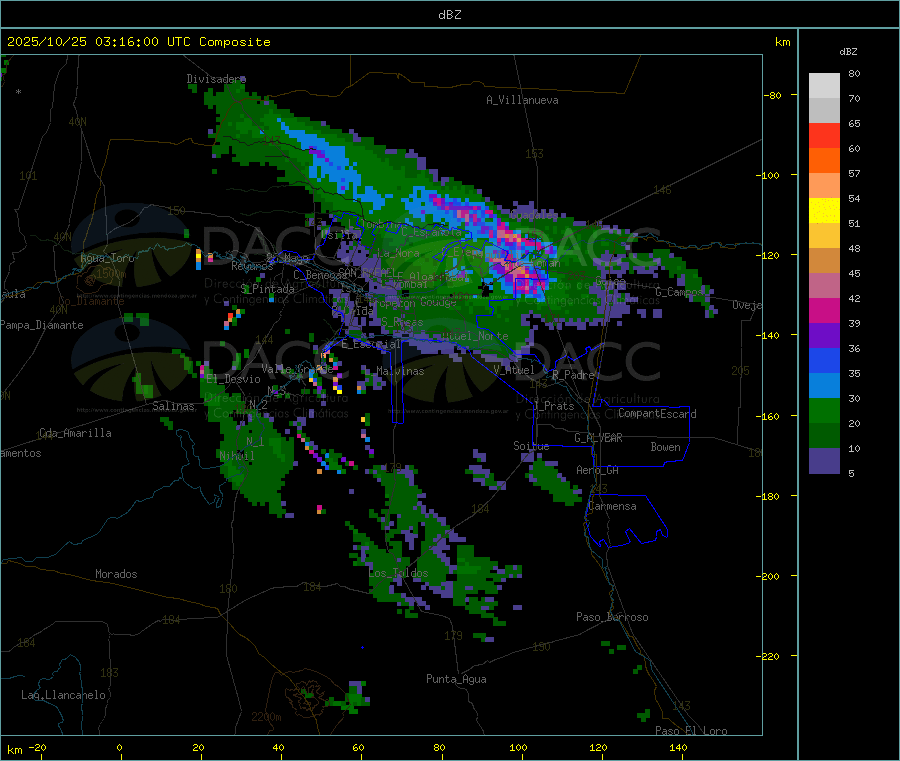
Task: Click the CompantEscard location label
Action: (657, 414)
